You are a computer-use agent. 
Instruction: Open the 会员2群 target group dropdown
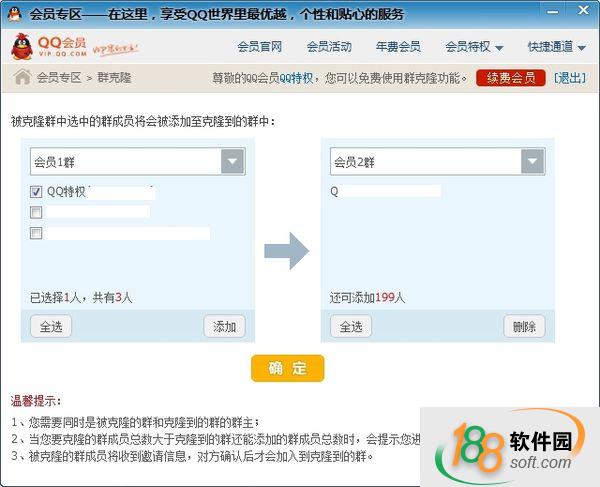[532, 162]
